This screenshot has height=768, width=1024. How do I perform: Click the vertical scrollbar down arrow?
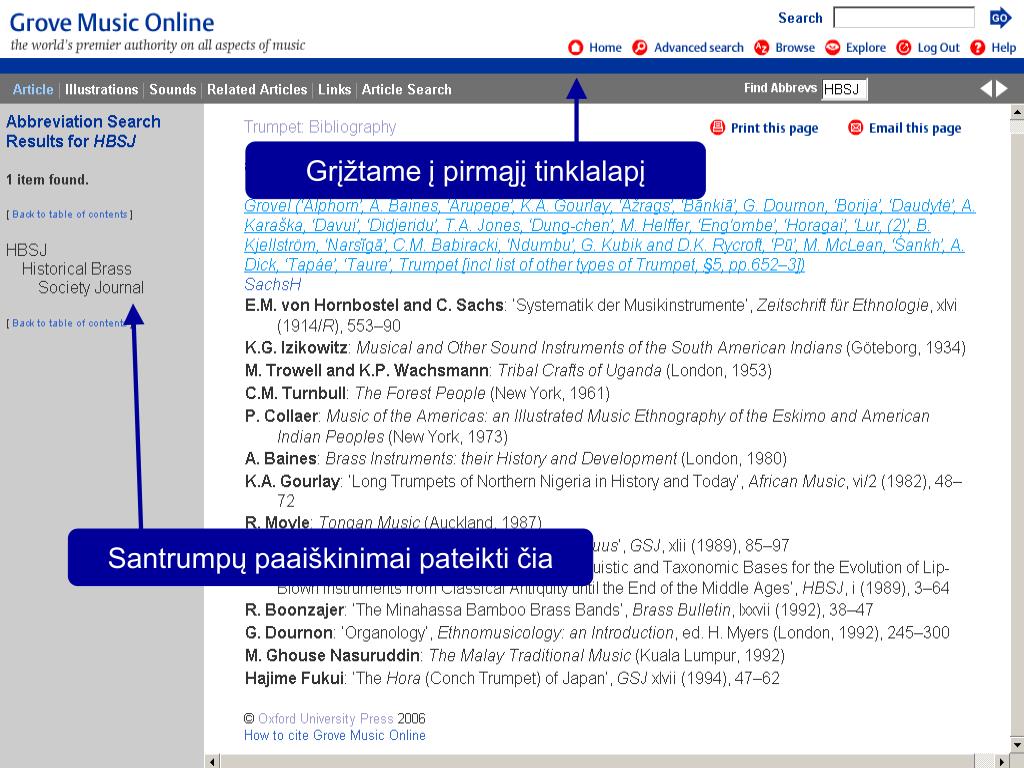(1017, 744)
